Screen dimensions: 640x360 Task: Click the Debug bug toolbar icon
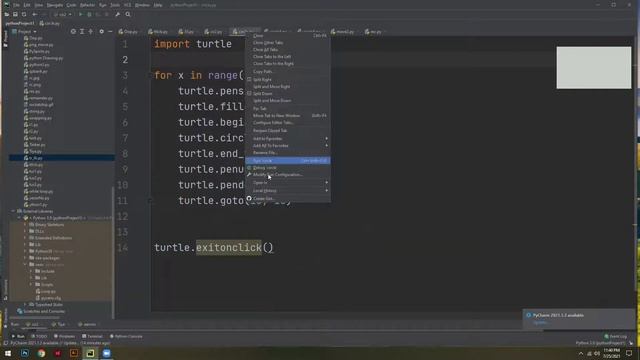[89, 14]
